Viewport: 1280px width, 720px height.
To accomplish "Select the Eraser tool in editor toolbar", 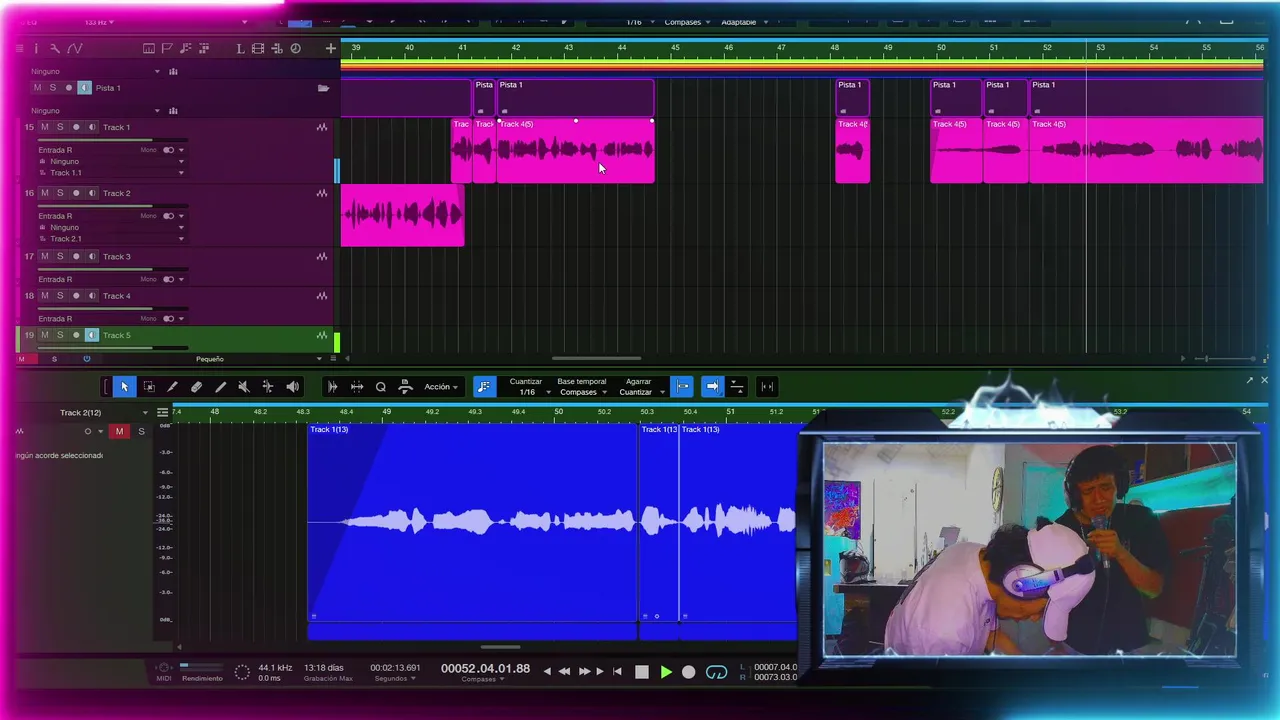I will [x=196, y=387].
